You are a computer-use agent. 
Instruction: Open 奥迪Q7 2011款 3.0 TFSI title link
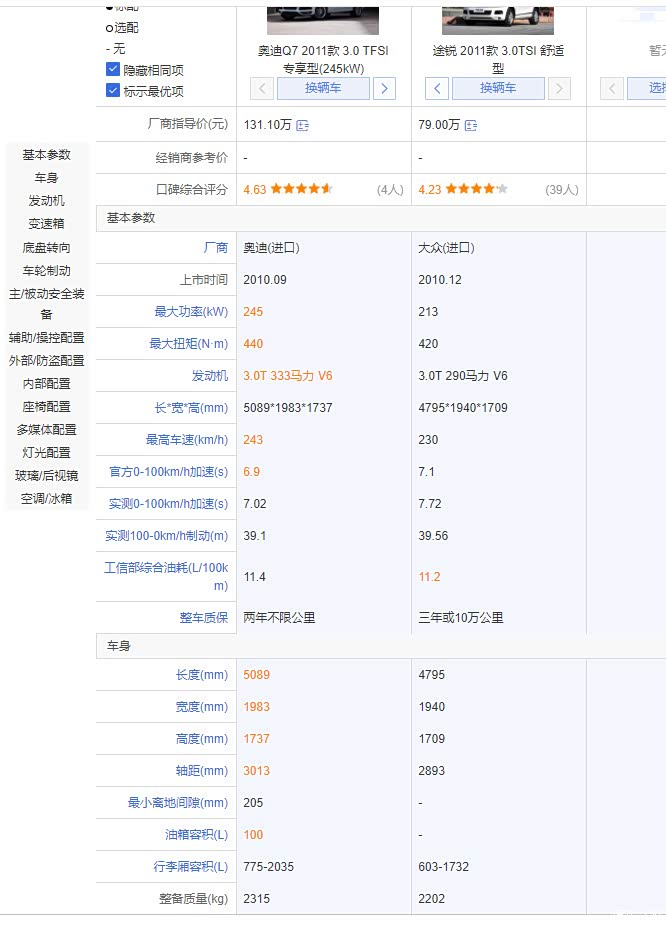pos(323,60)
